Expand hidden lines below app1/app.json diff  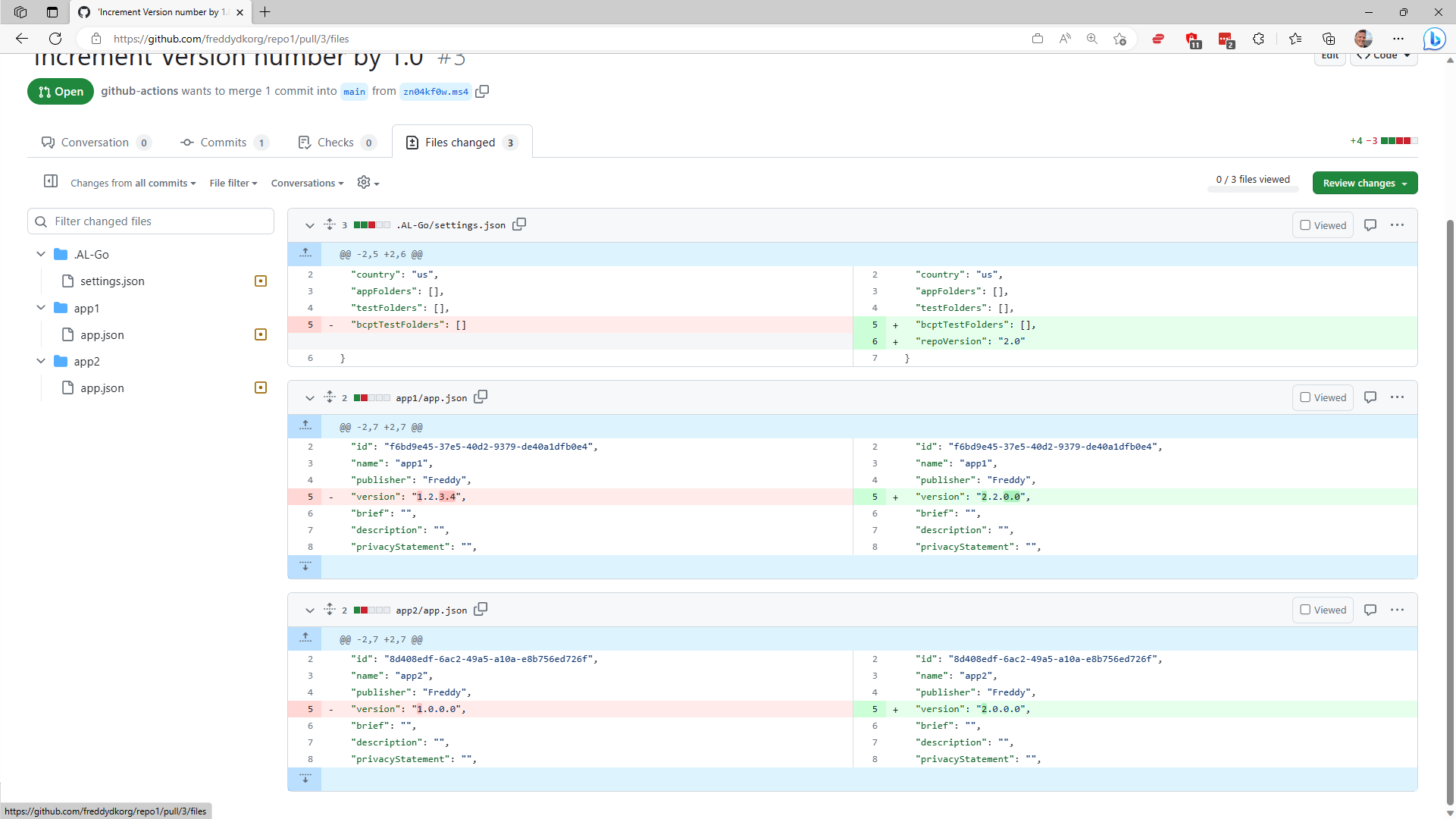[305, 566]
